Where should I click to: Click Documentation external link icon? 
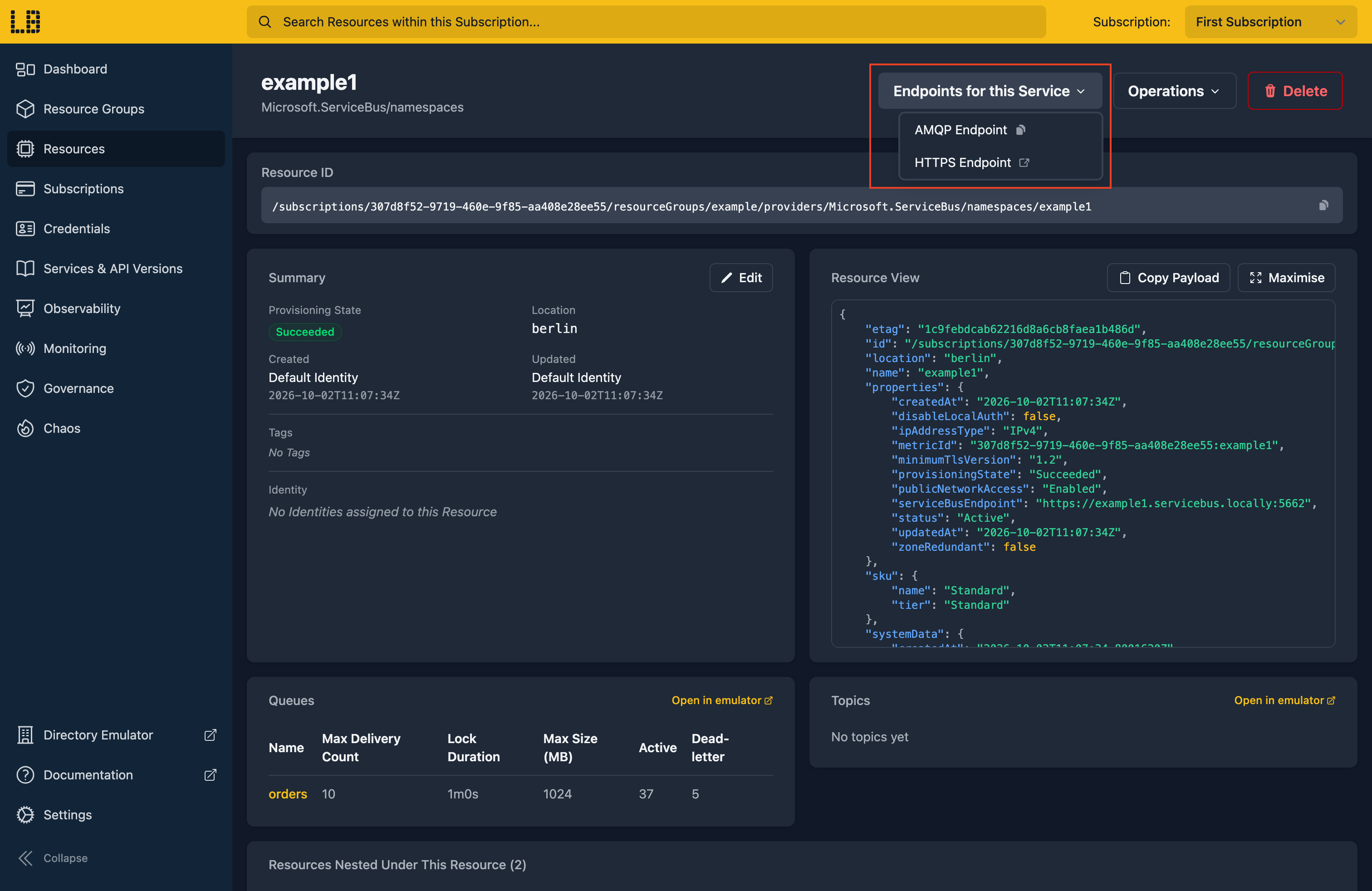pos(211,774)
